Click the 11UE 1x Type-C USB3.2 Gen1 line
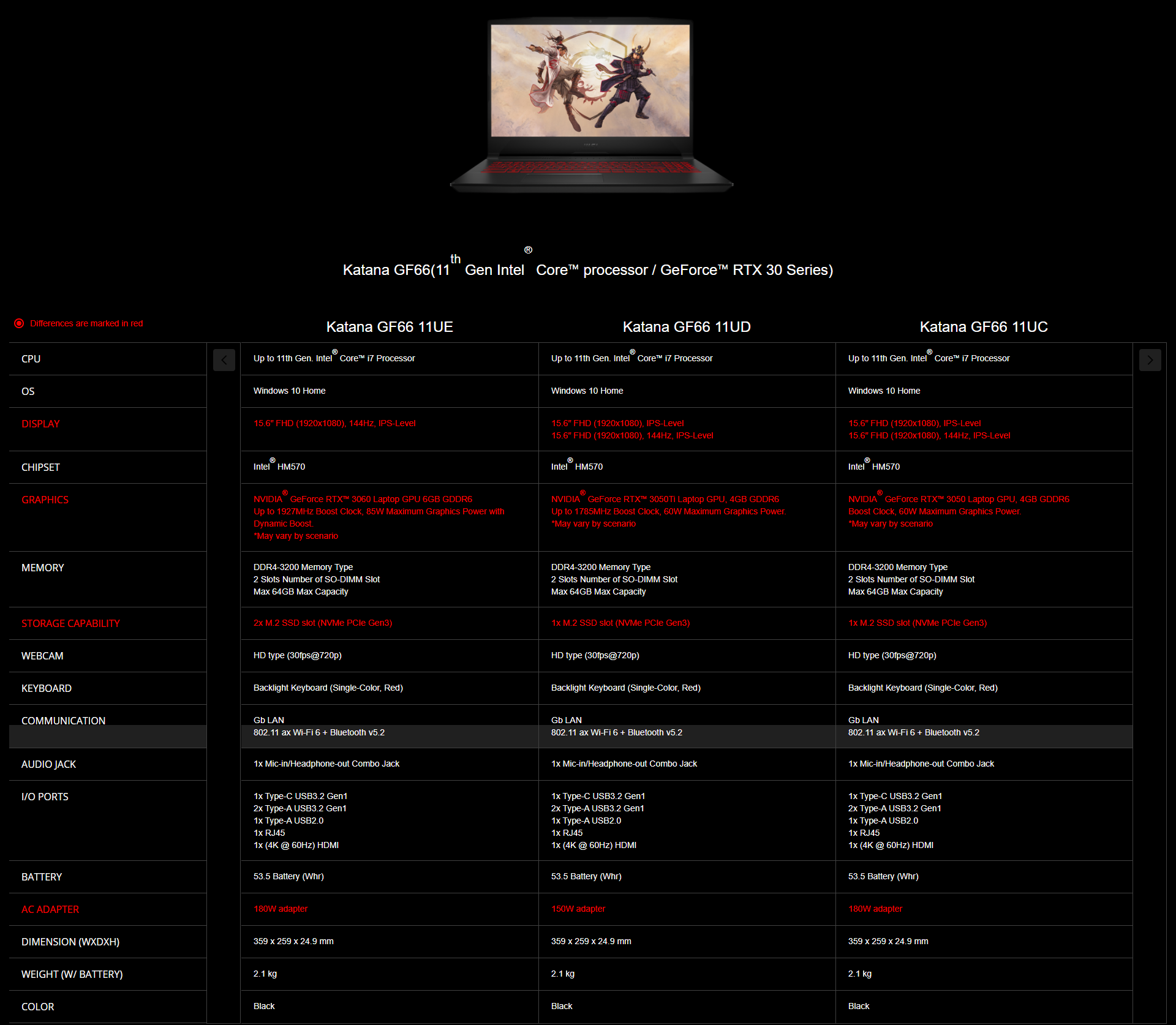Screen dimensions: 1176x1025 coord(300,796)
